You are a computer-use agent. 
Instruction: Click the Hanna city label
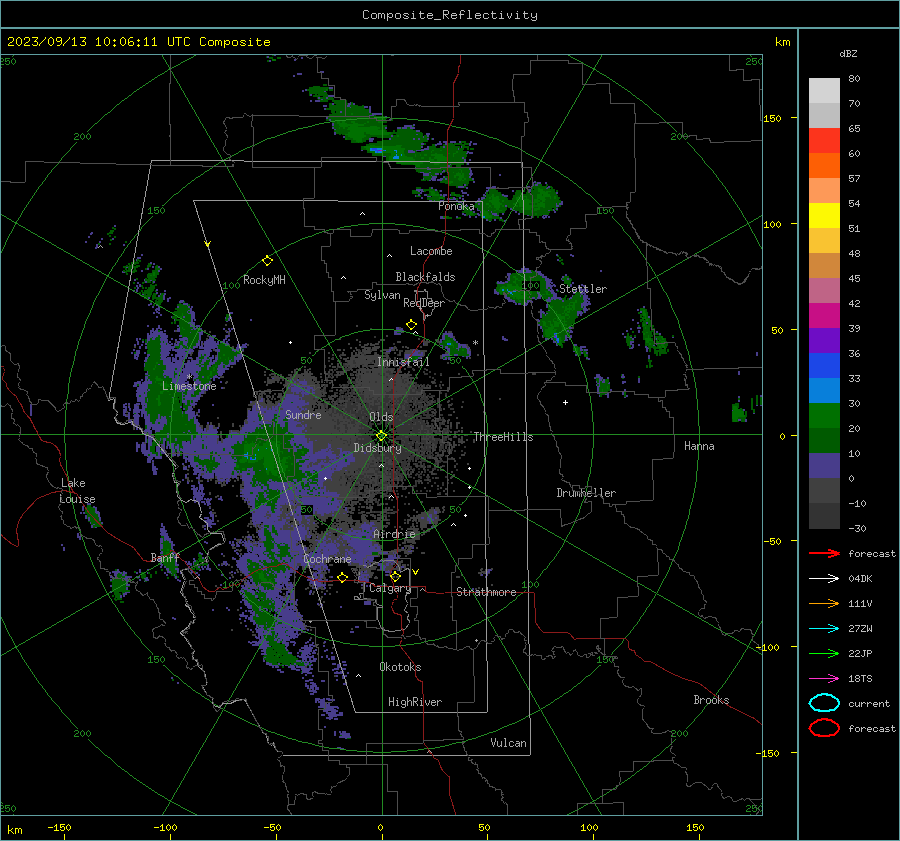pos(699,446)
